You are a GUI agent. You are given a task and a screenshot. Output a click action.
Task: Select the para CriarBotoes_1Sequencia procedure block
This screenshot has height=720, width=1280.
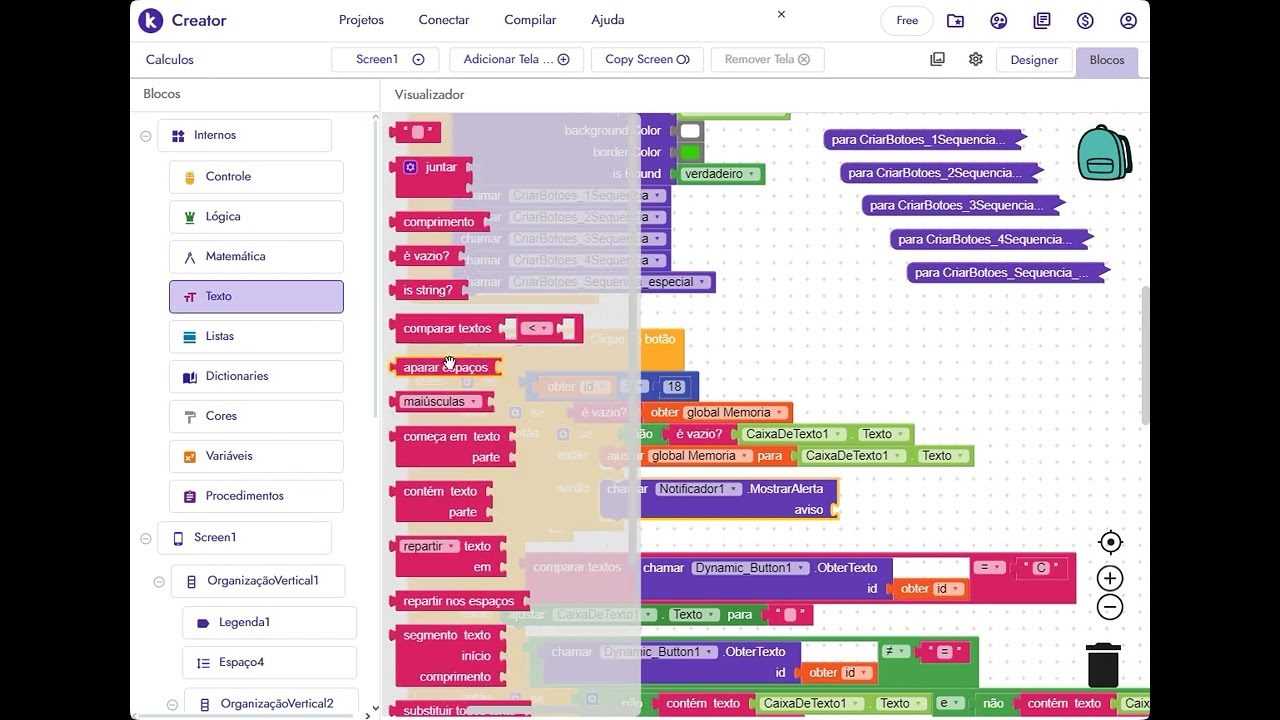pyautogui.click(x=924, y=140)
